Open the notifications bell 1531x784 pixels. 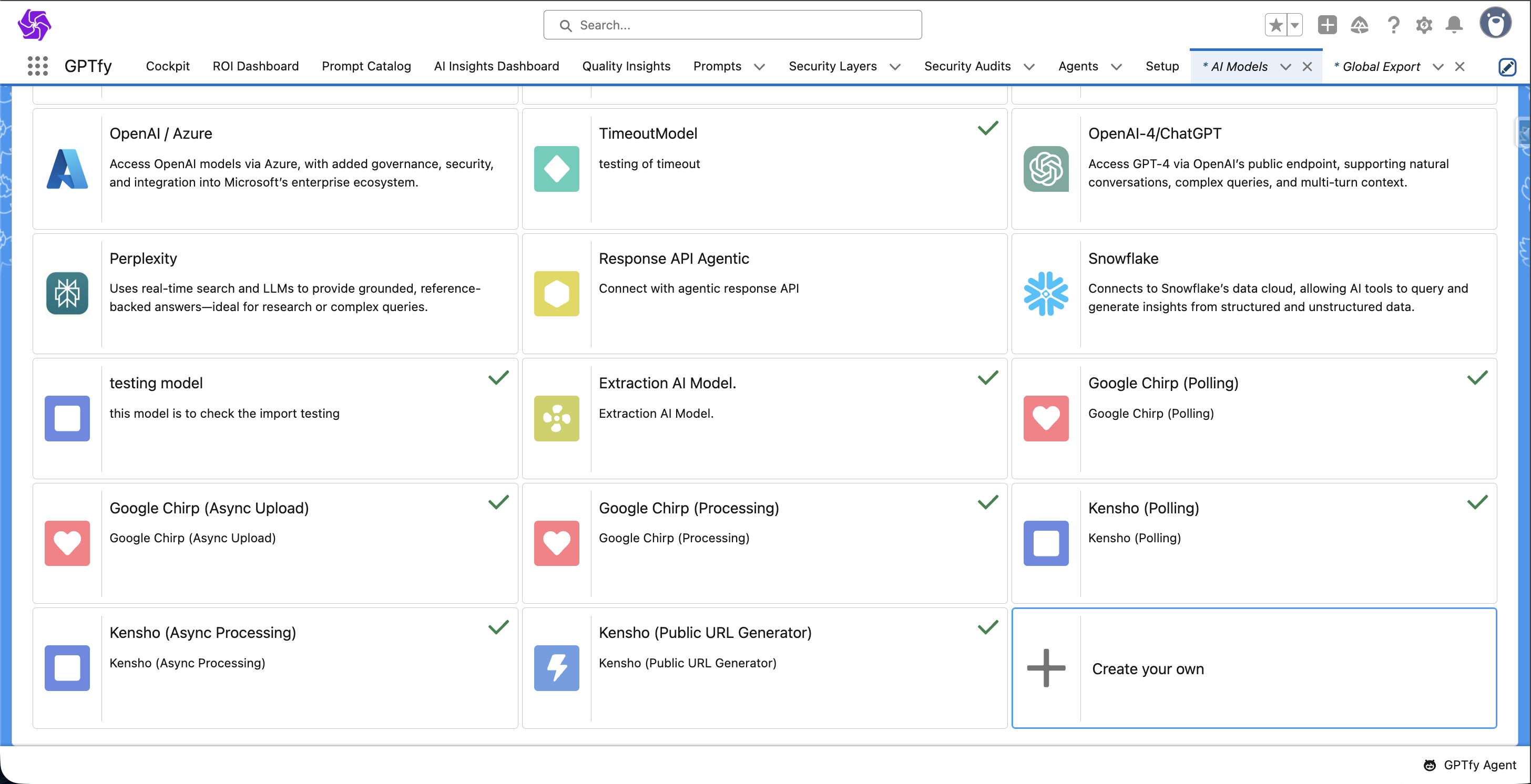tap(1454, 25)
